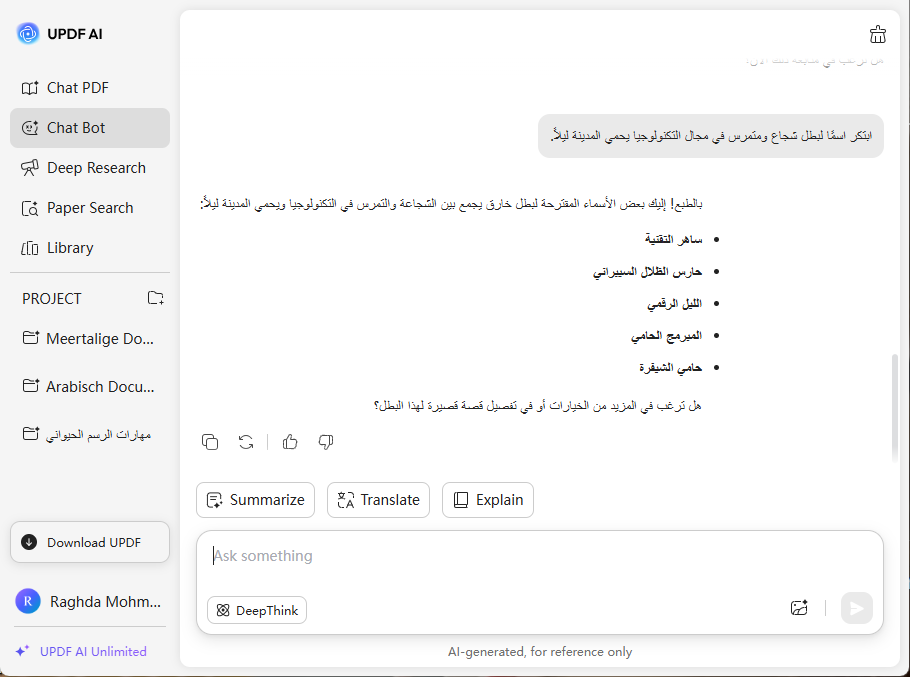Screen dimensions: 910x677
Task: Like the response with thumbs up
Action: click(x=290, y=441)
